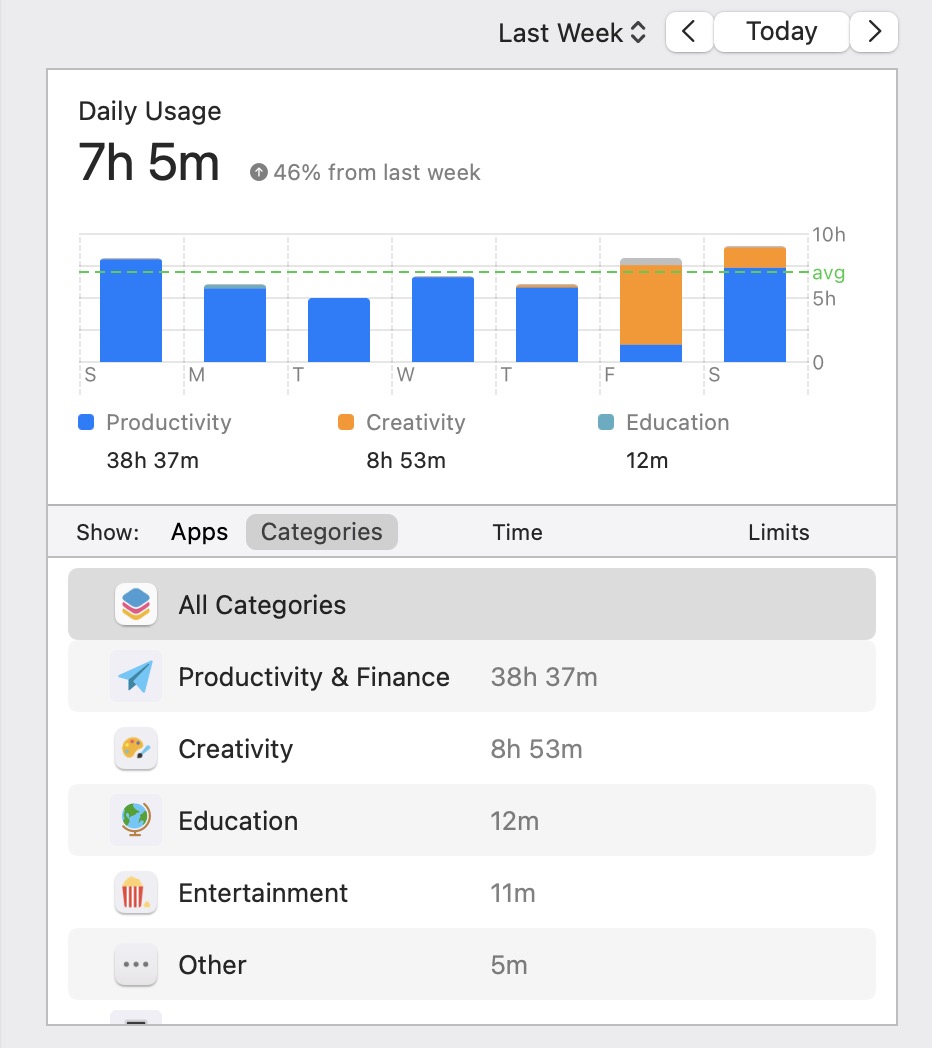Viewport: 932px width, 1048px height.
Task: Click the Limits column header
Action: click(778, 532)
